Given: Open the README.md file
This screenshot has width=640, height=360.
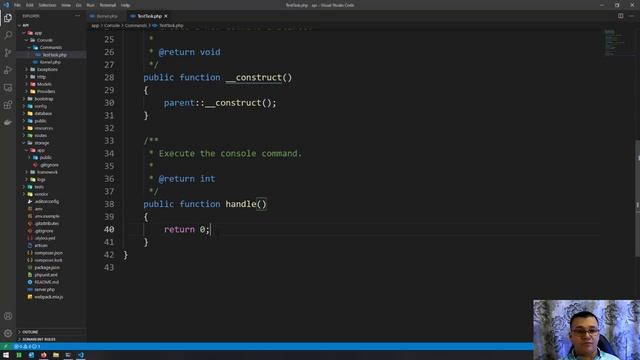Looking at the screenshot, I should point(47,282).
